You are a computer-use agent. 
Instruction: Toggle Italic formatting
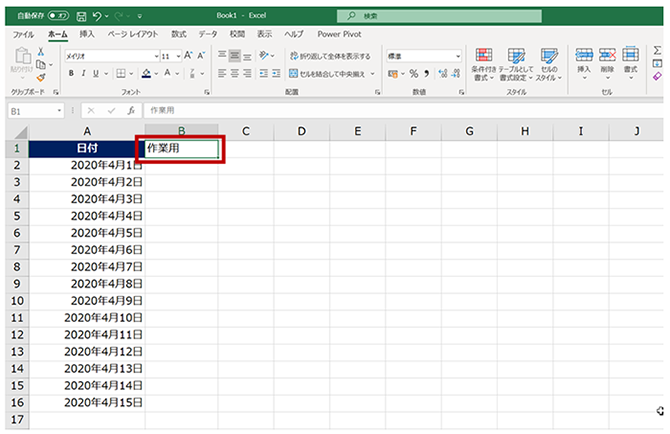(x=85, y=73)
